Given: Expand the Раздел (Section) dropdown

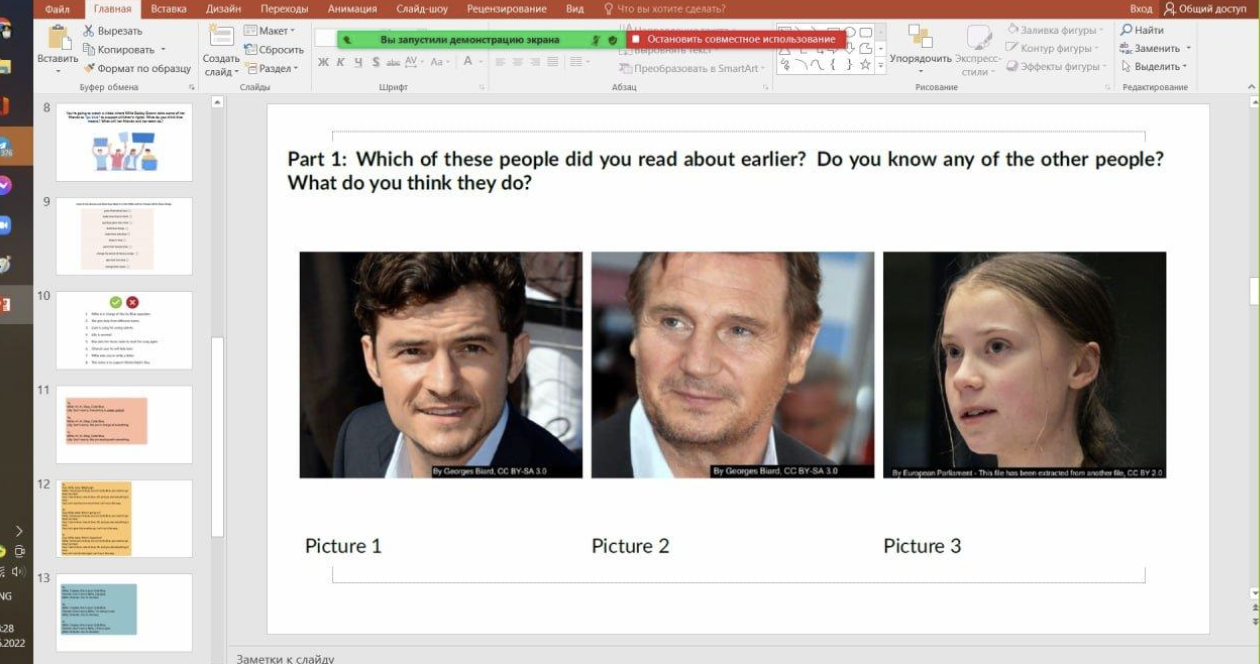Looking at the screenshot, I should click(270, 68).
